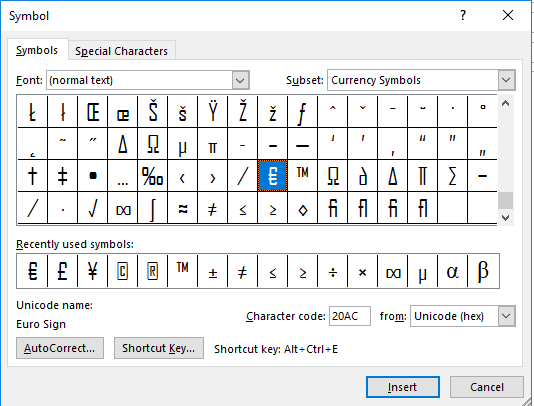The image size is (534, 406).
Task: Choose the registered ® recently used symbol
Action: (153, 271)
